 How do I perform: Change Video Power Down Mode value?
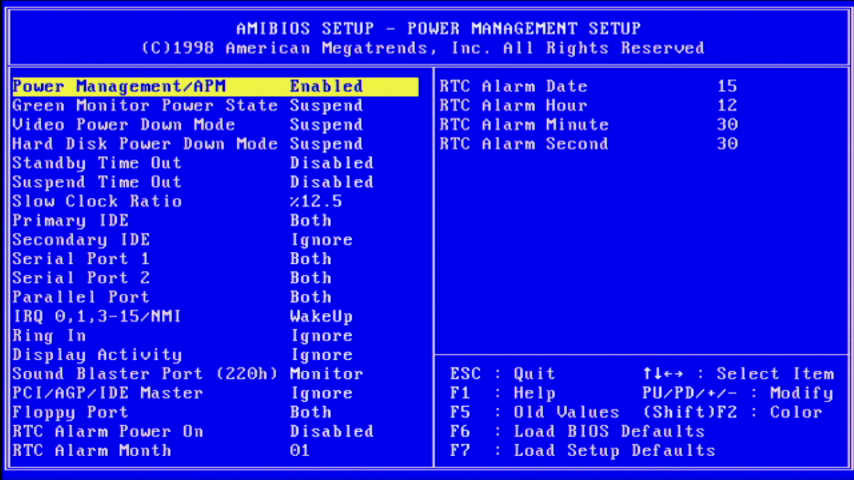(x=326, y=125)
